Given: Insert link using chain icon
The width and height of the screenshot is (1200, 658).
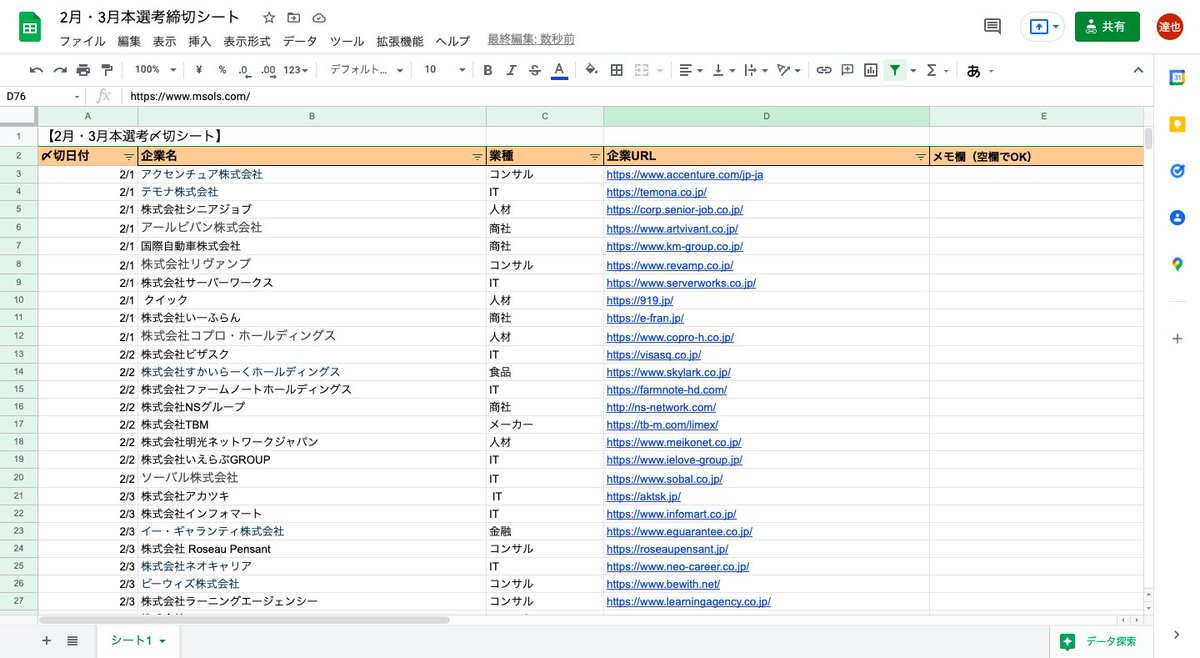Looking at the screenshot, I should (824, 70).
